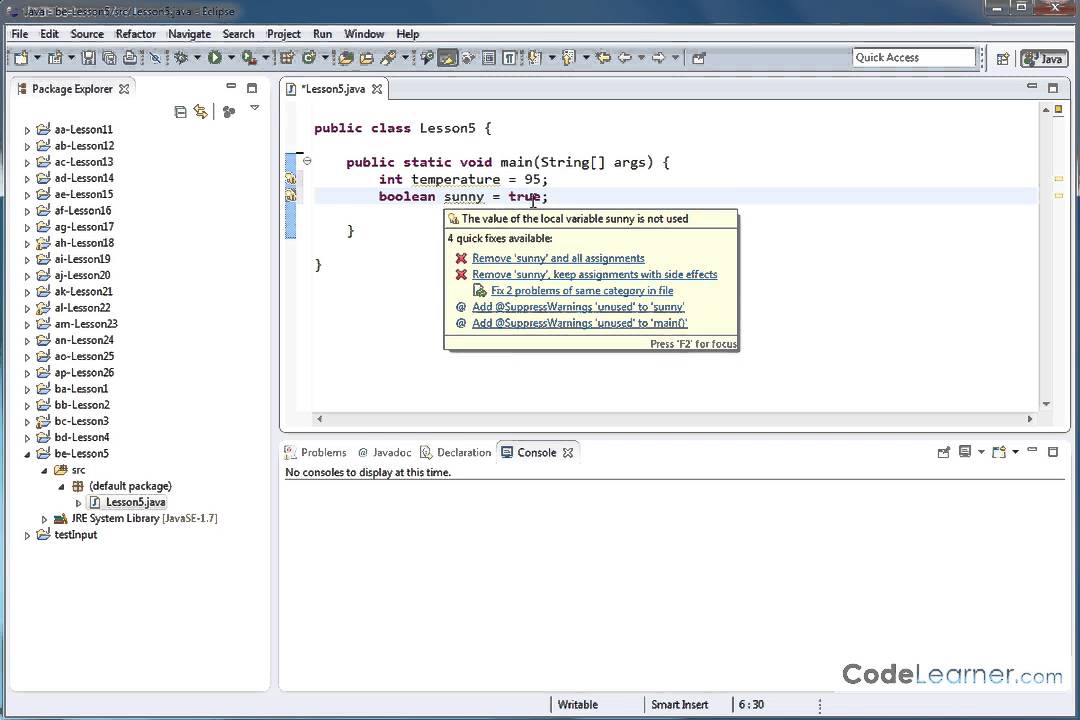Screen dimensions: 1080x720
Task: Open the Source menu
Action: [87, 34]
